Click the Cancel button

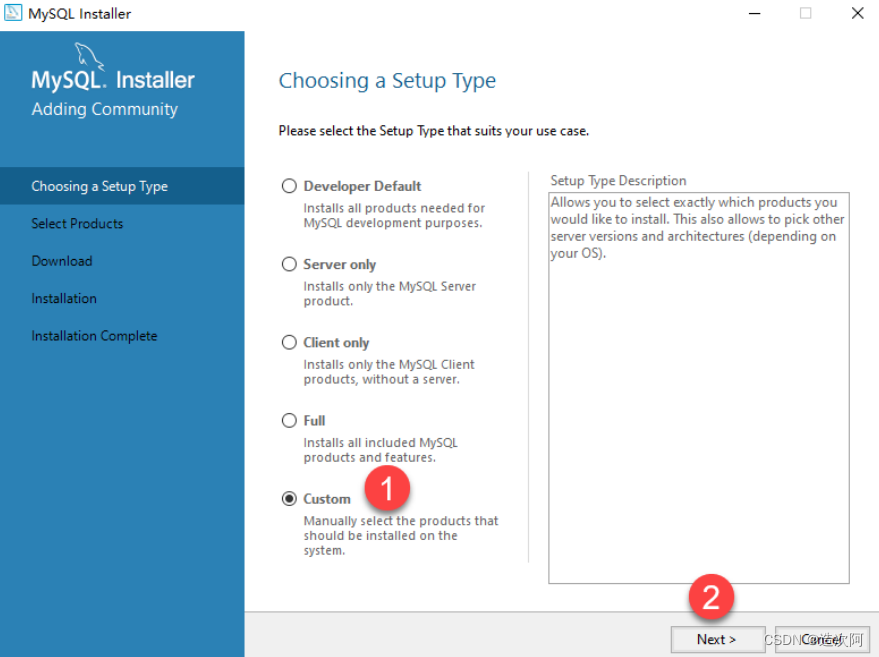(x=822, y=639)
